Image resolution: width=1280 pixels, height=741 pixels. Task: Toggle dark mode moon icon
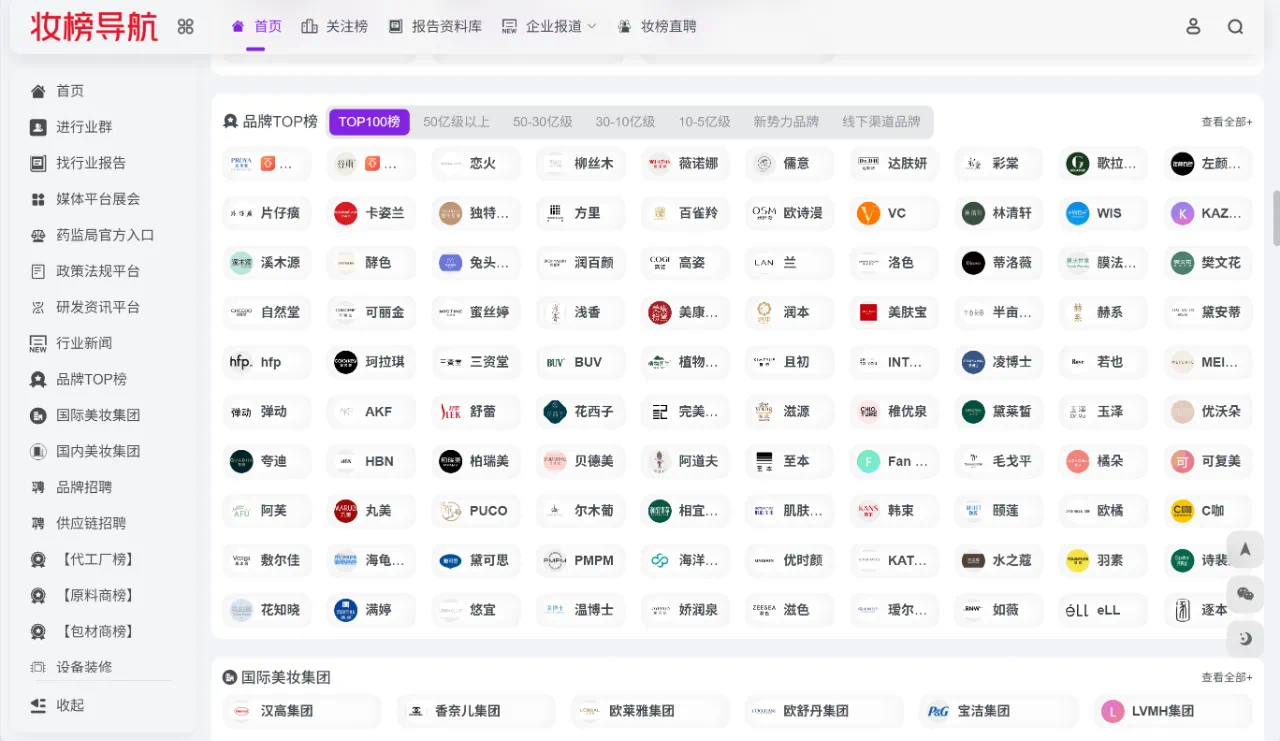tap(1245, 639)
